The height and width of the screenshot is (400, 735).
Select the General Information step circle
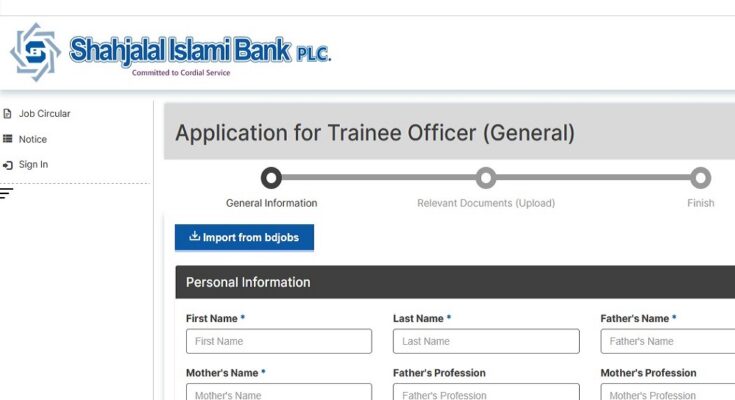271,178
